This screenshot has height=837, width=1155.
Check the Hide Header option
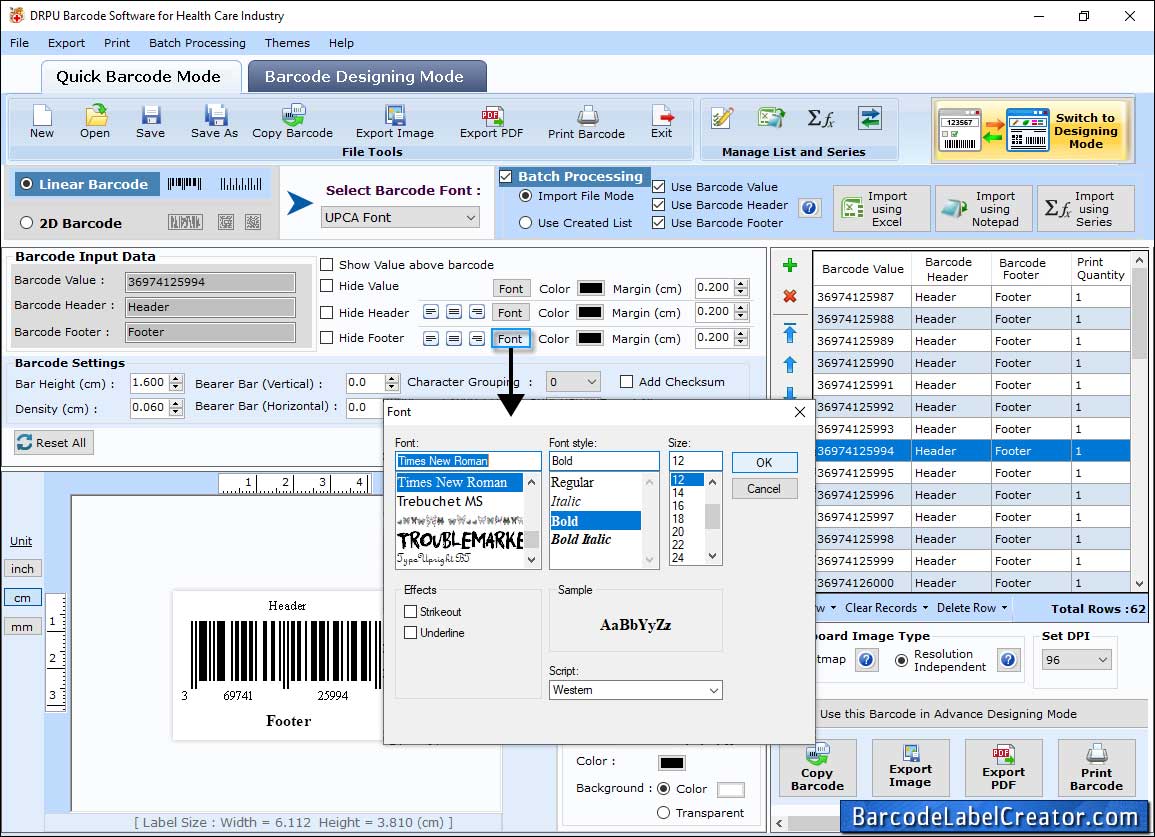[x=326, y=312]
